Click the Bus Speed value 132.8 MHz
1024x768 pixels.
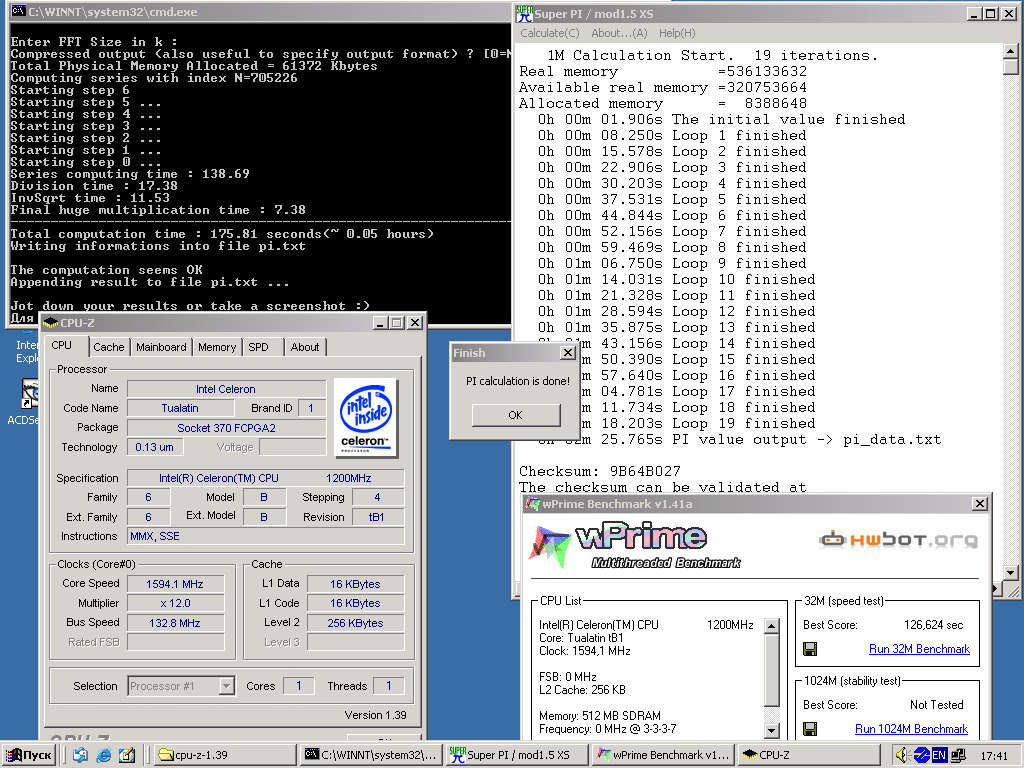point(175,623)
